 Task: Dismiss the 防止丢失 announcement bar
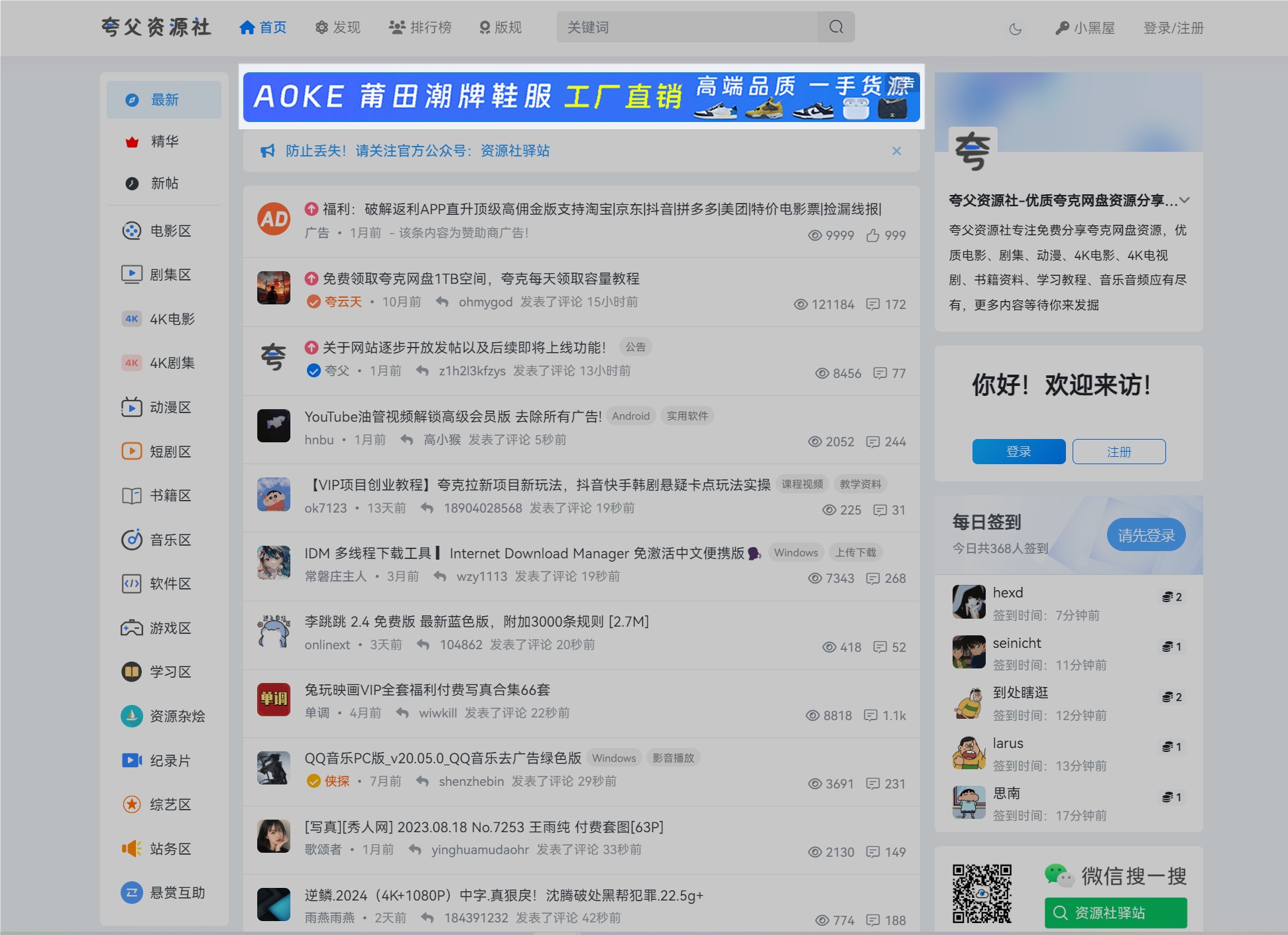[896, 151]
